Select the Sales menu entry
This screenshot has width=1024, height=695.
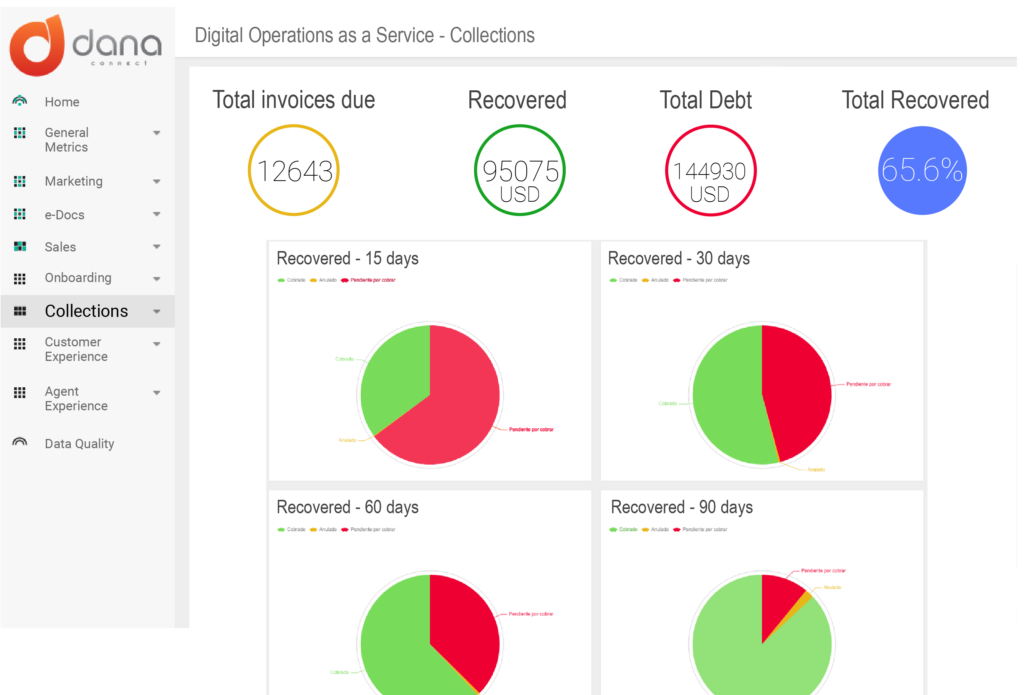pos(60,247)
